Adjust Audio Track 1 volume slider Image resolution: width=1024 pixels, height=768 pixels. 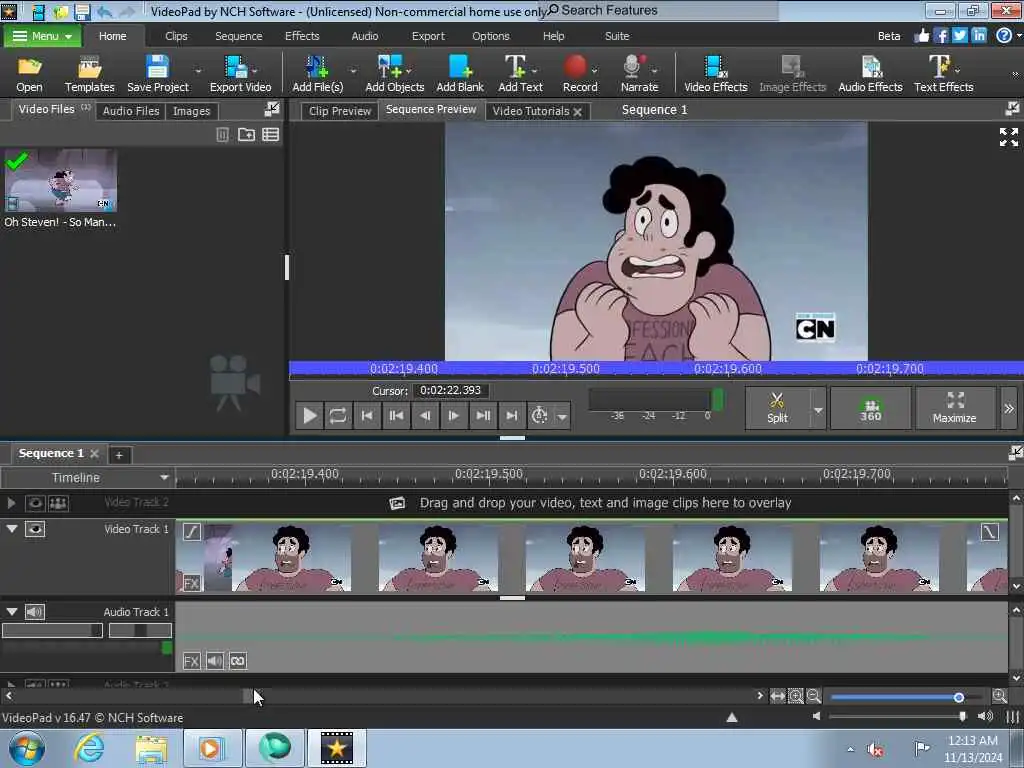[52, 630]
